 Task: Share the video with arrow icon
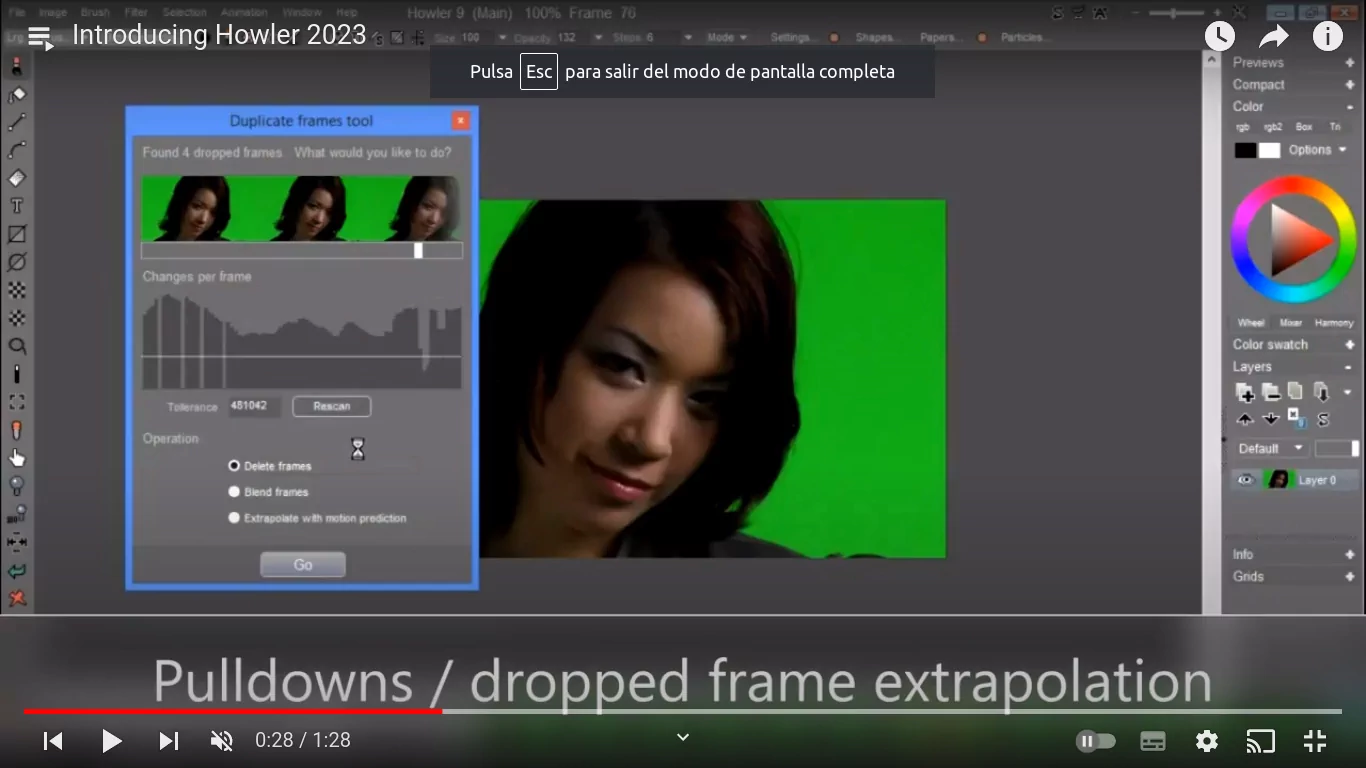click(1273, 37)
